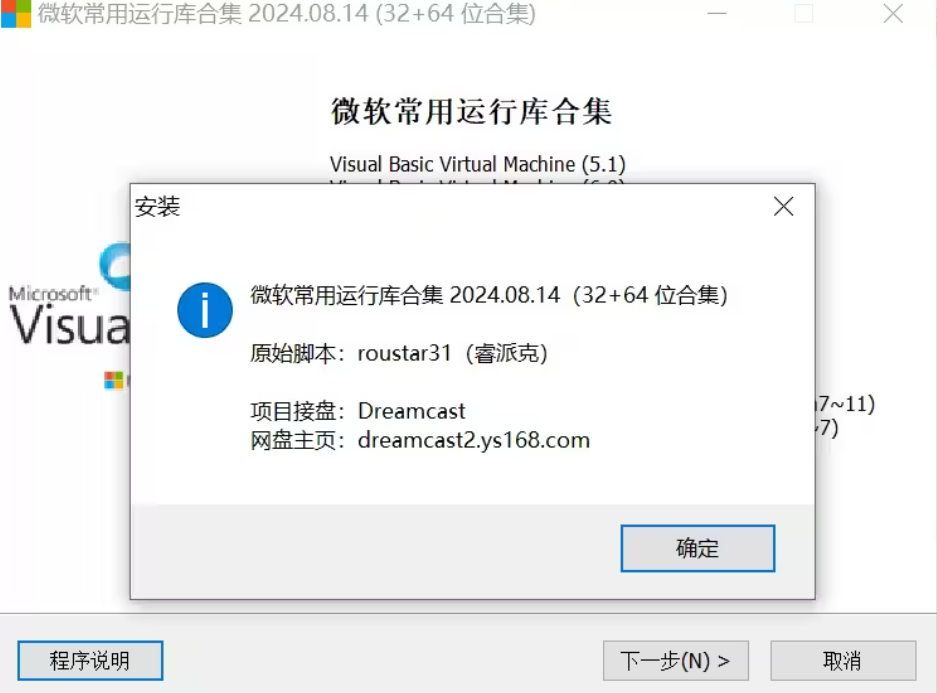Click the 安装 dialog title text
The height and width of the screenshot is (693, 937).
point(157,207)
